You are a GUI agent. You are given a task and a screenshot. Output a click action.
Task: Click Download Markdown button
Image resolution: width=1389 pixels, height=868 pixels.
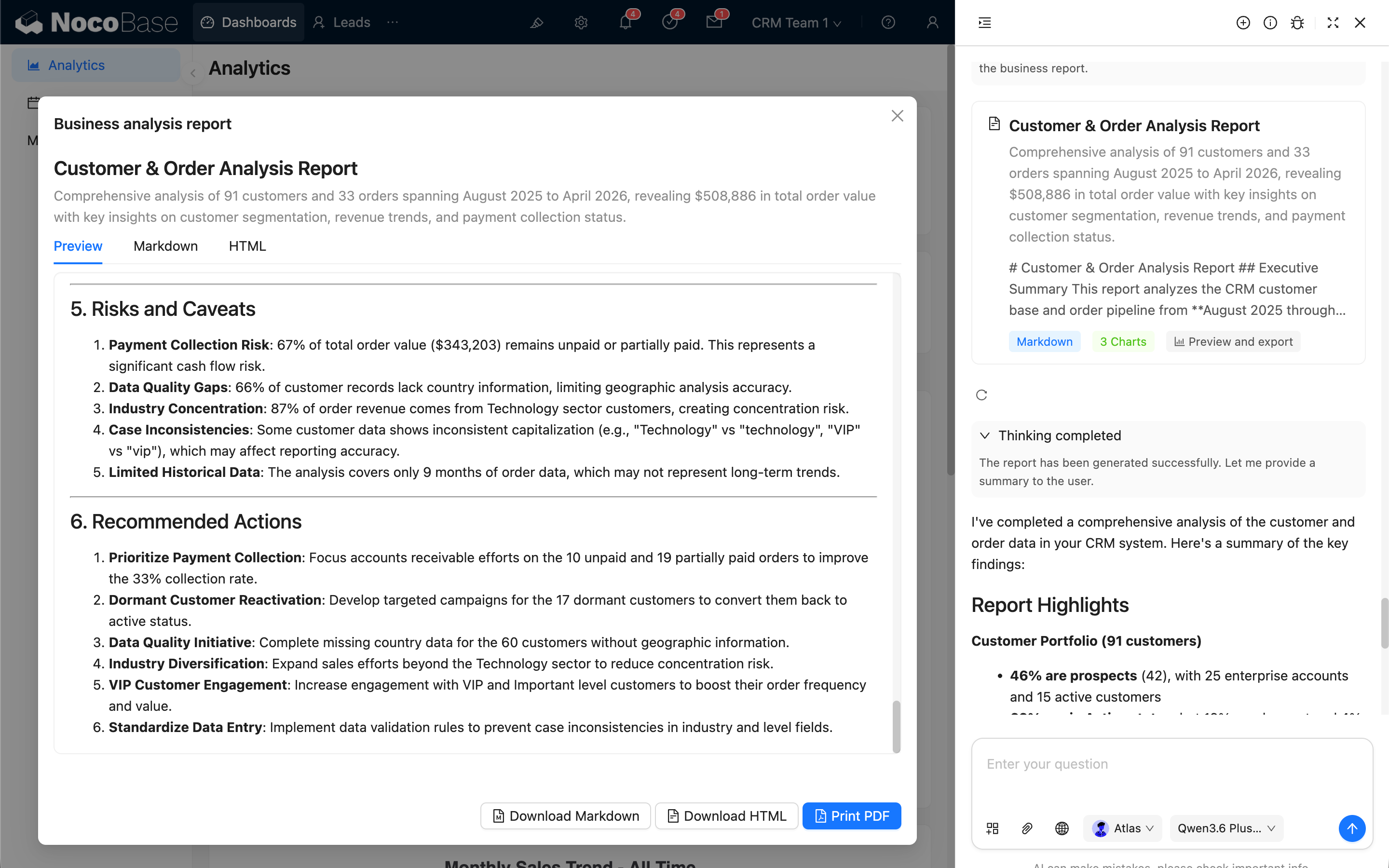565,816
